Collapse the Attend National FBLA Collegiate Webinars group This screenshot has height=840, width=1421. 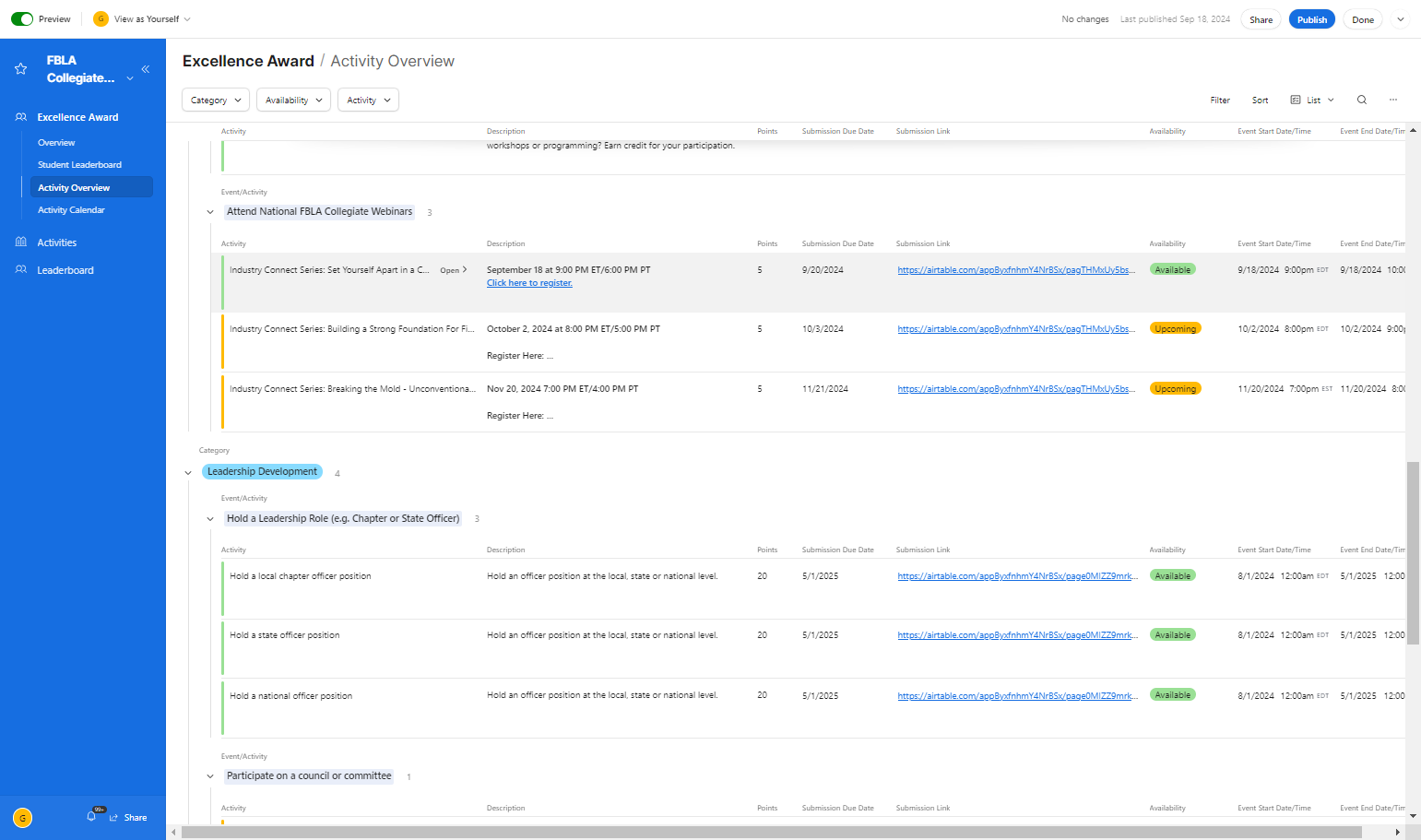[x=210, y=212]
